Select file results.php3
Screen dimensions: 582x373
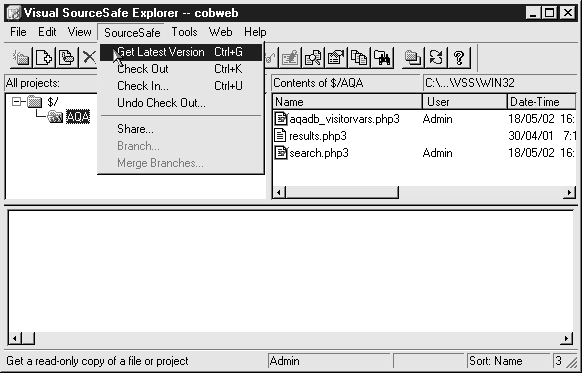point(318,136)
